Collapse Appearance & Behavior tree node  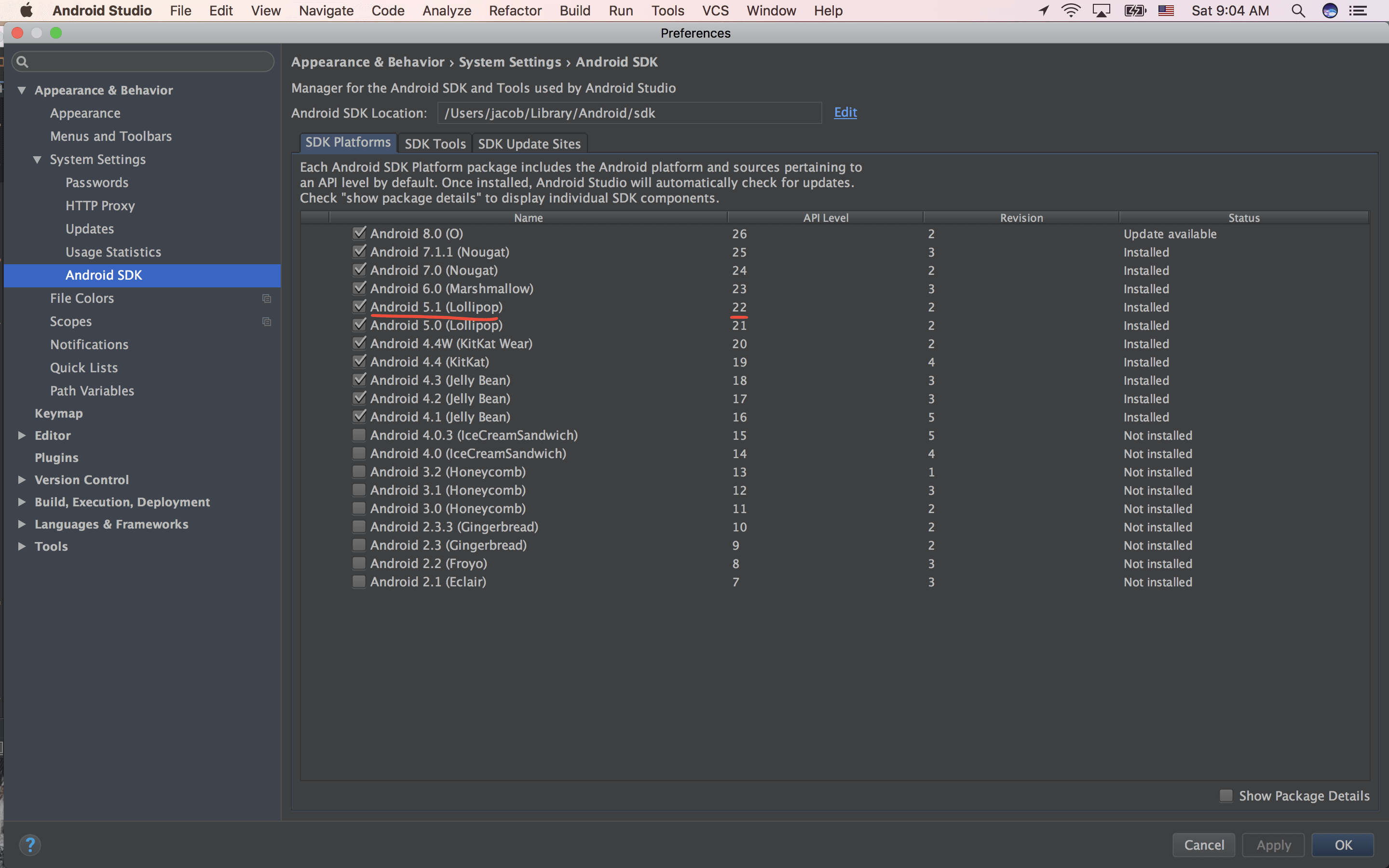coord(22,90)
